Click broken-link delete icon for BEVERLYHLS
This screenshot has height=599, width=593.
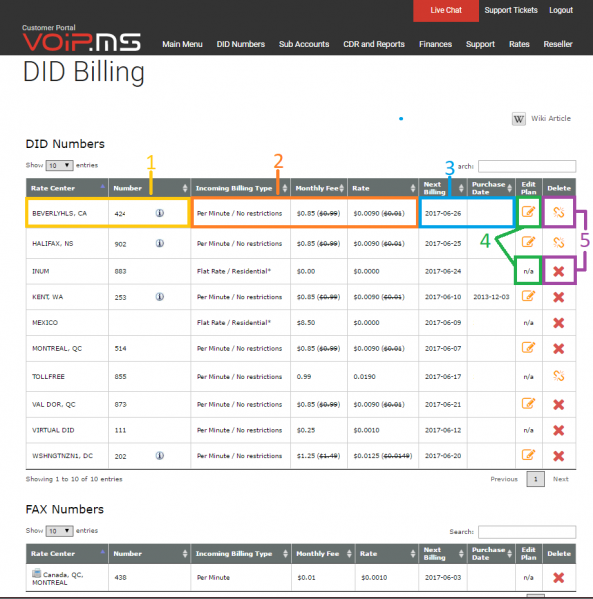559,212
